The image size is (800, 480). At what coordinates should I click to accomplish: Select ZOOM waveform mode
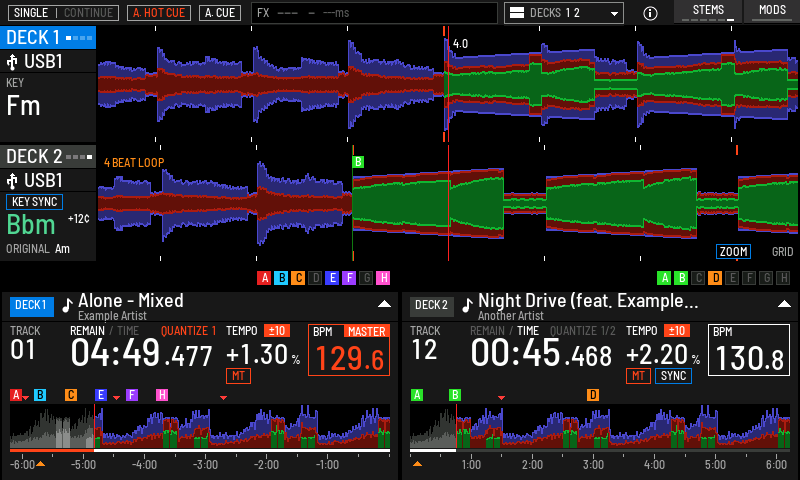[x=734, y=251]
